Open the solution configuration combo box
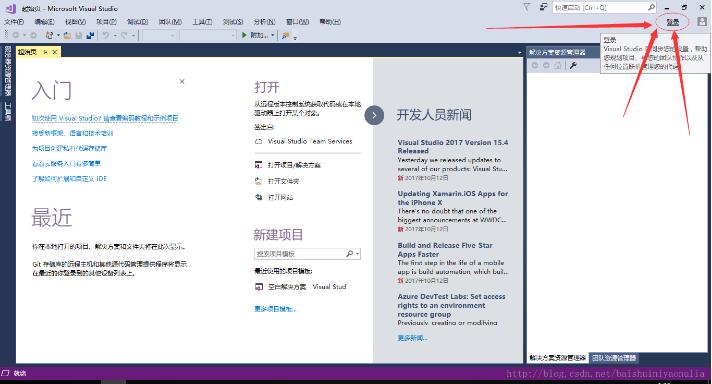The width and height of the screenshot is (712, 384). [159, 35]
